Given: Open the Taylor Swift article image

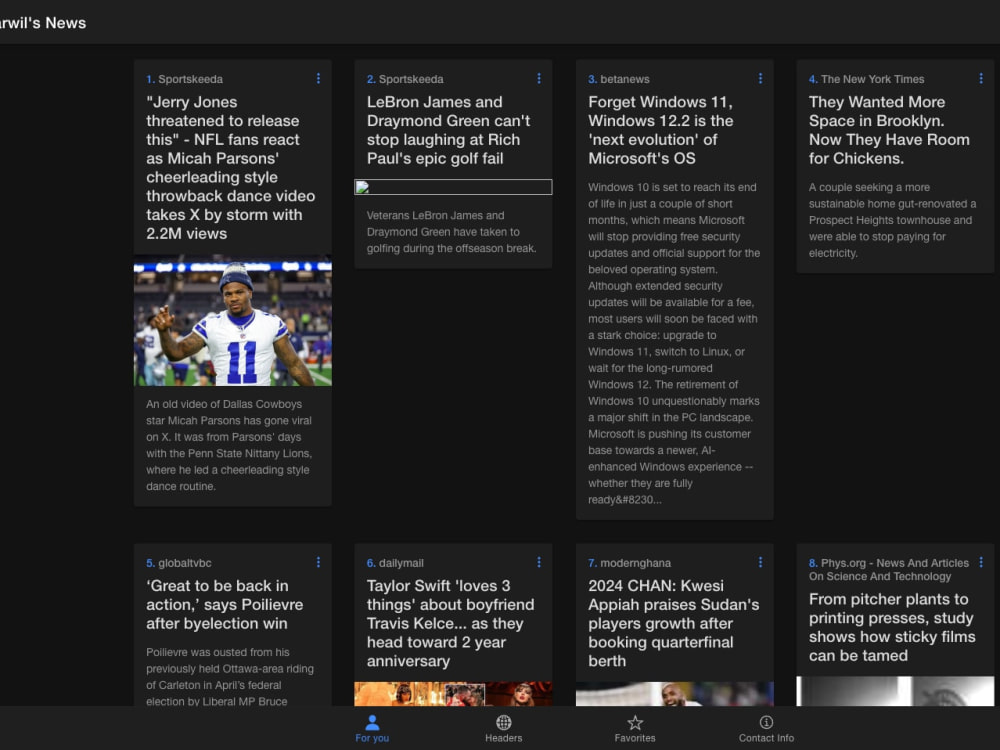Looking at the screenshot, I should pos(453,694).
